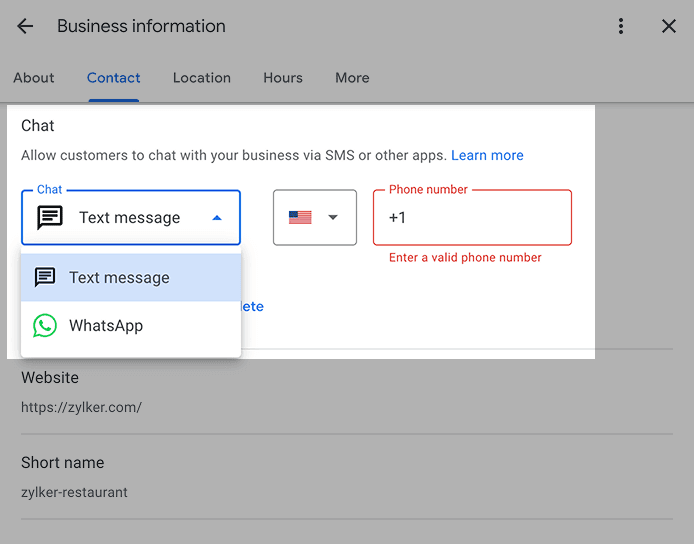Focus the Phone number input field
Image resolution: width=694 pixels, height=544 pixels.
(472, 217)
